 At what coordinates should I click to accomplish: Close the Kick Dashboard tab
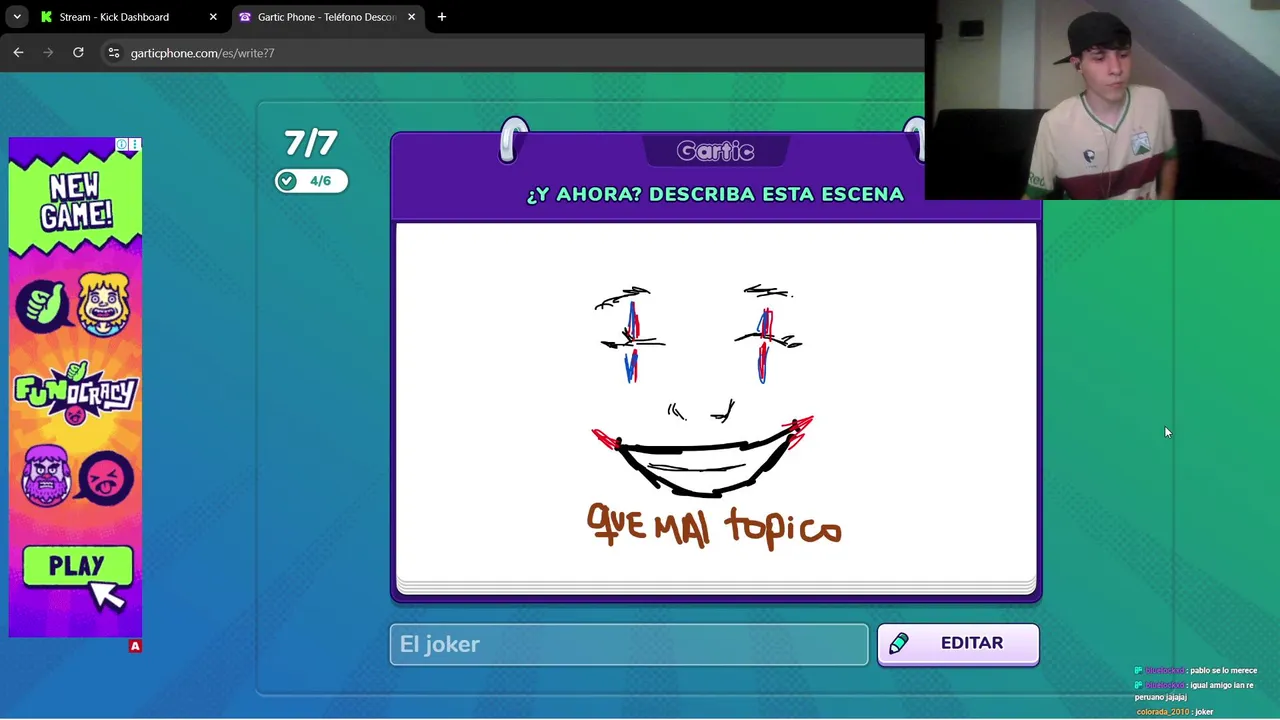(213, 17)
